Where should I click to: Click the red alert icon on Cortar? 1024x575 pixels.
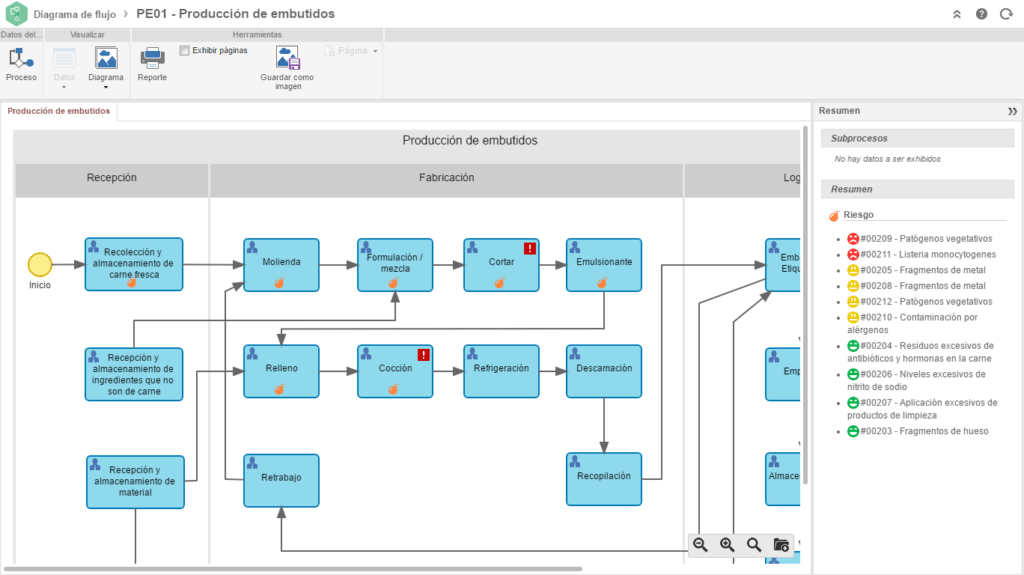[x=530, y=248]
